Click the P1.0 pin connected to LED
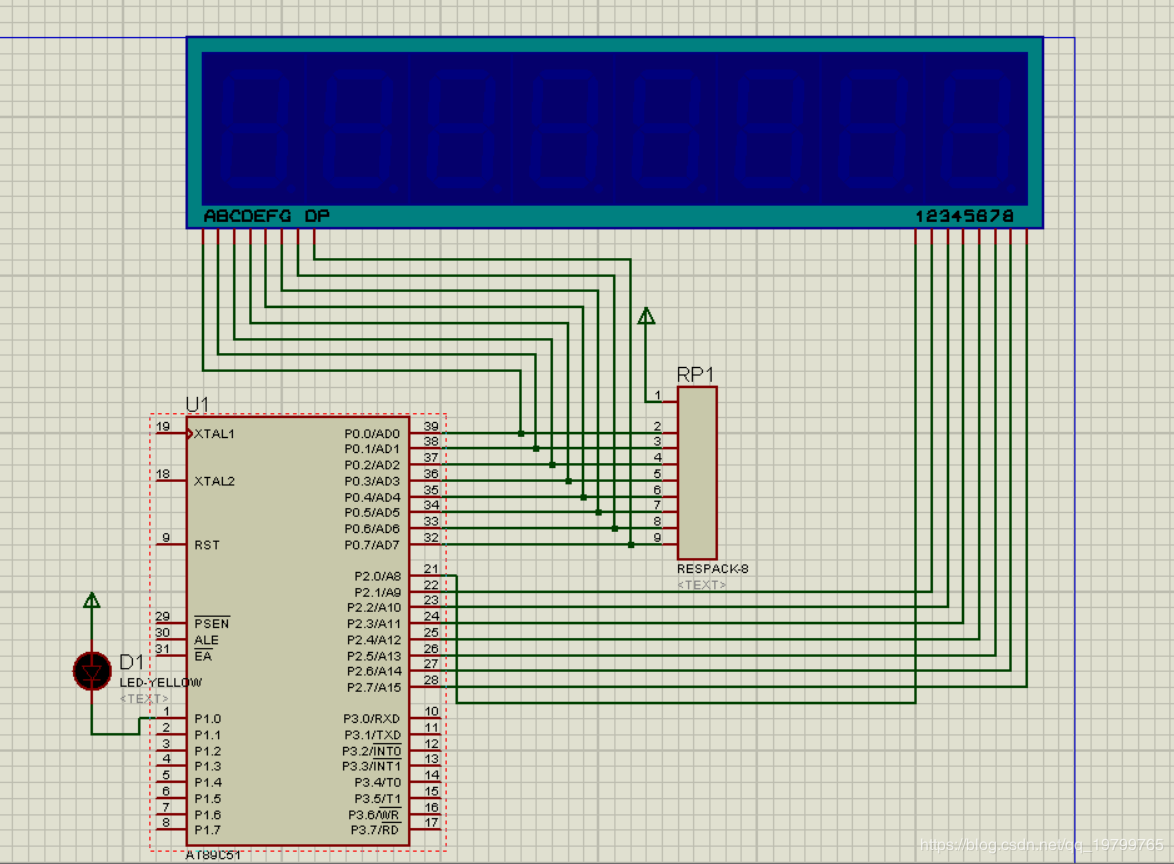1174x864 pixels. point(171,717)
